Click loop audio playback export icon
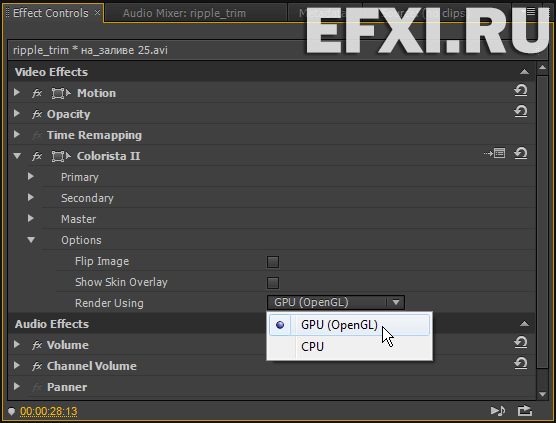The width and height of the screenshot is (556, 423). click(525, 411)
